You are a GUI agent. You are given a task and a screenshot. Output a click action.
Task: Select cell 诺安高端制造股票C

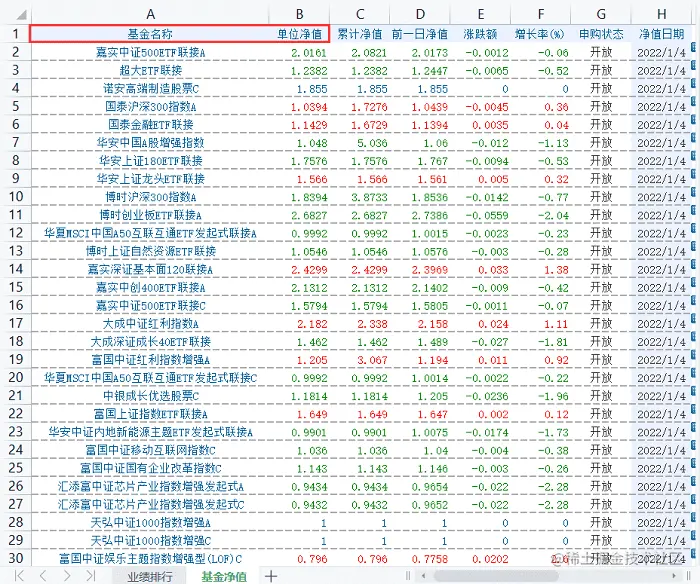150,88
